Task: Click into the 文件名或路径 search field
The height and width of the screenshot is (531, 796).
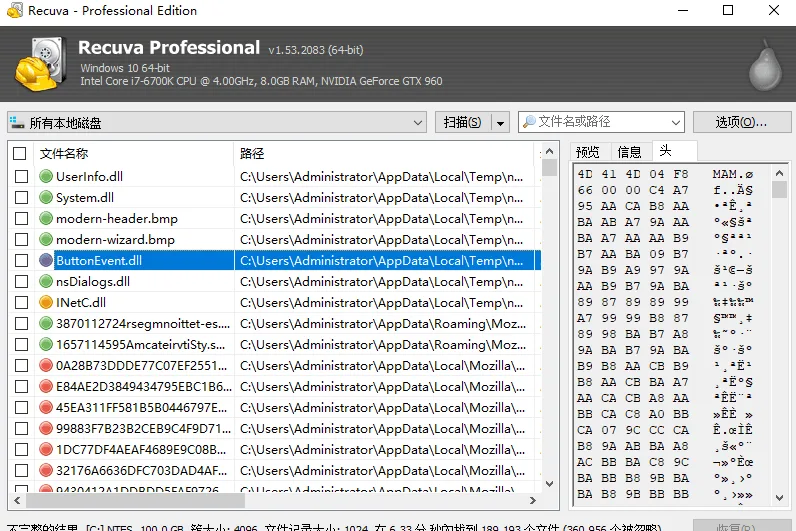Action: point(602,122)
